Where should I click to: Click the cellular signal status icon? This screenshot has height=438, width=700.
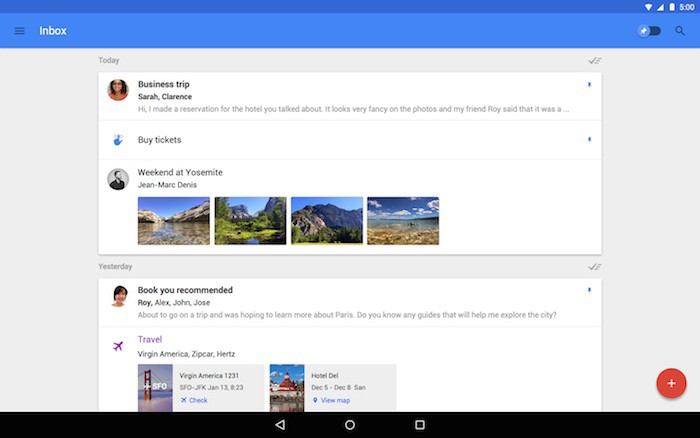[x=660, y=7]
